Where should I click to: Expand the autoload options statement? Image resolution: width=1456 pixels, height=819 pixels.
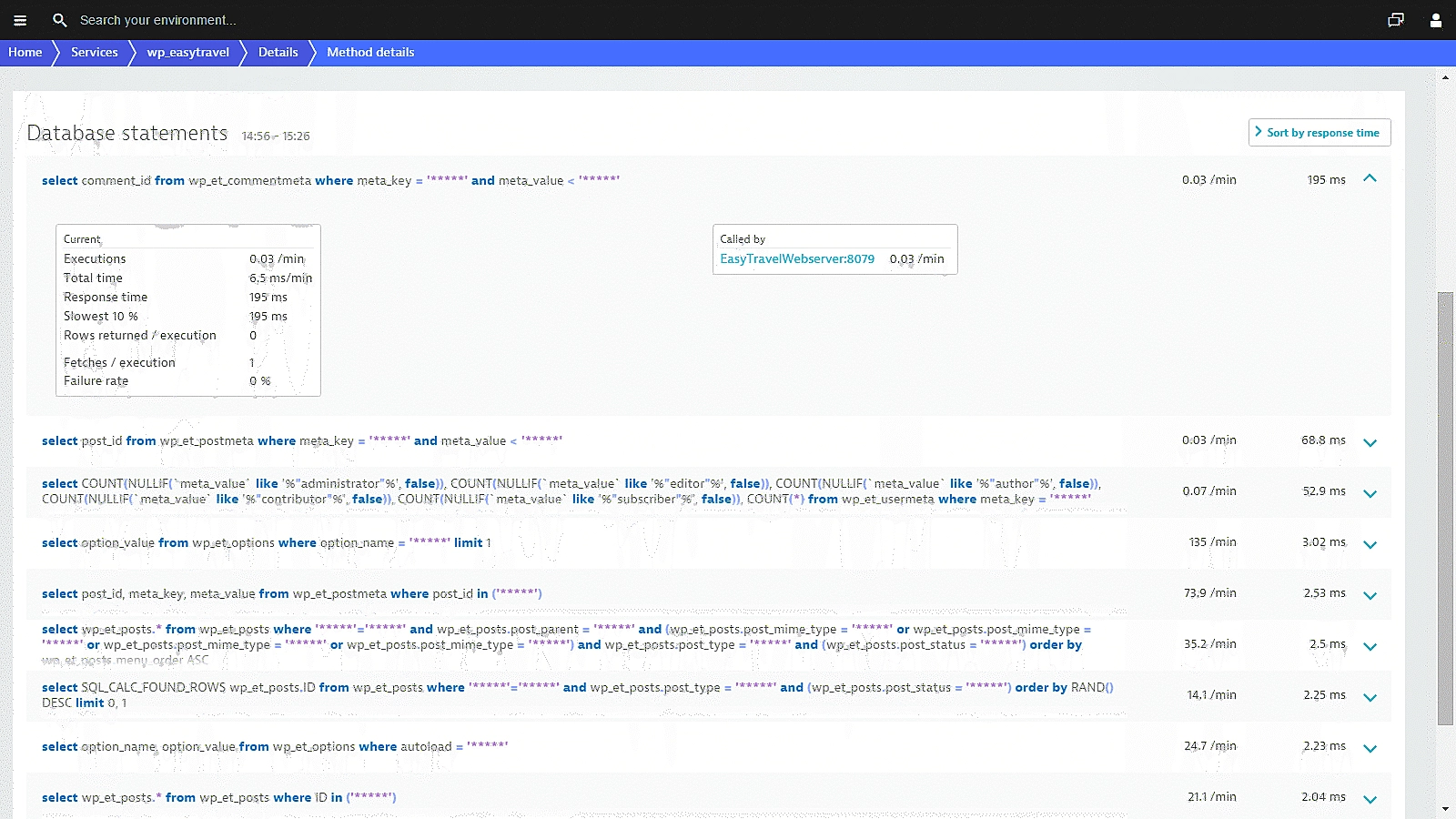(1370, 749)
